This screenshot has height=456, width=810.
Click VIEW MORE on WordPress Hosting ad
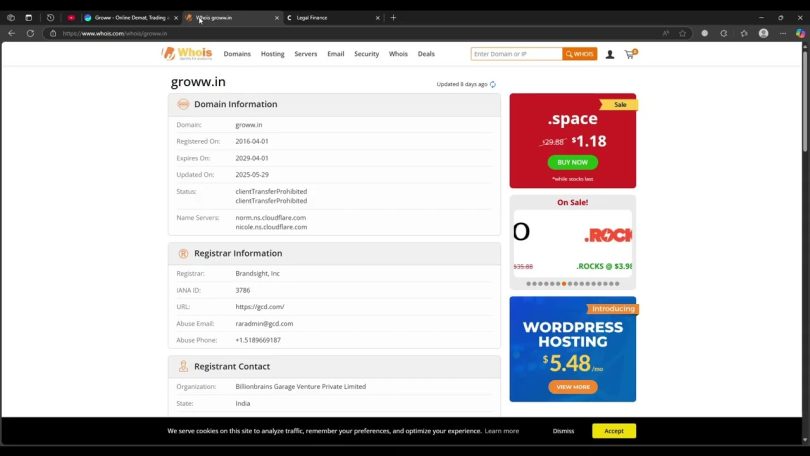click(x=573, y=387)
